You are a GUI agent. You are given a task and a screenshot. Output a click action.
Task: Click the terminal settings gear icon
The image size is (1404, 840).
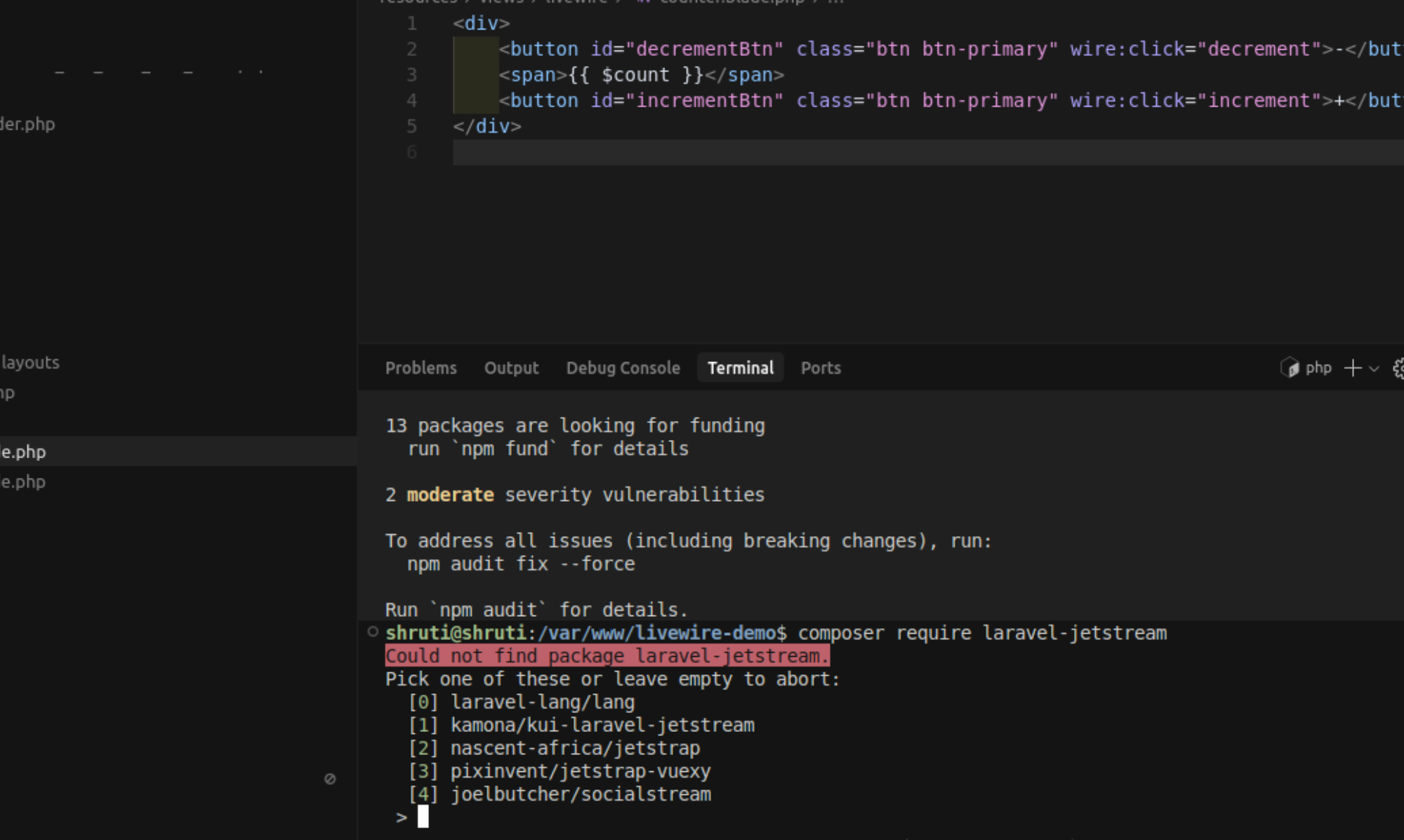[1398, 368]
